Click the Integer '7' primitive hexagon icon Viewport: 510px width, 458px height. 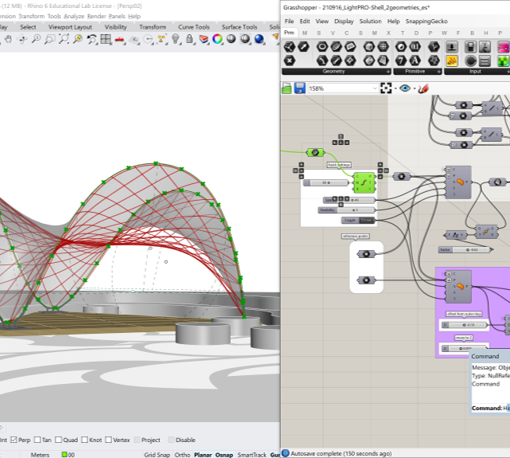401,61
